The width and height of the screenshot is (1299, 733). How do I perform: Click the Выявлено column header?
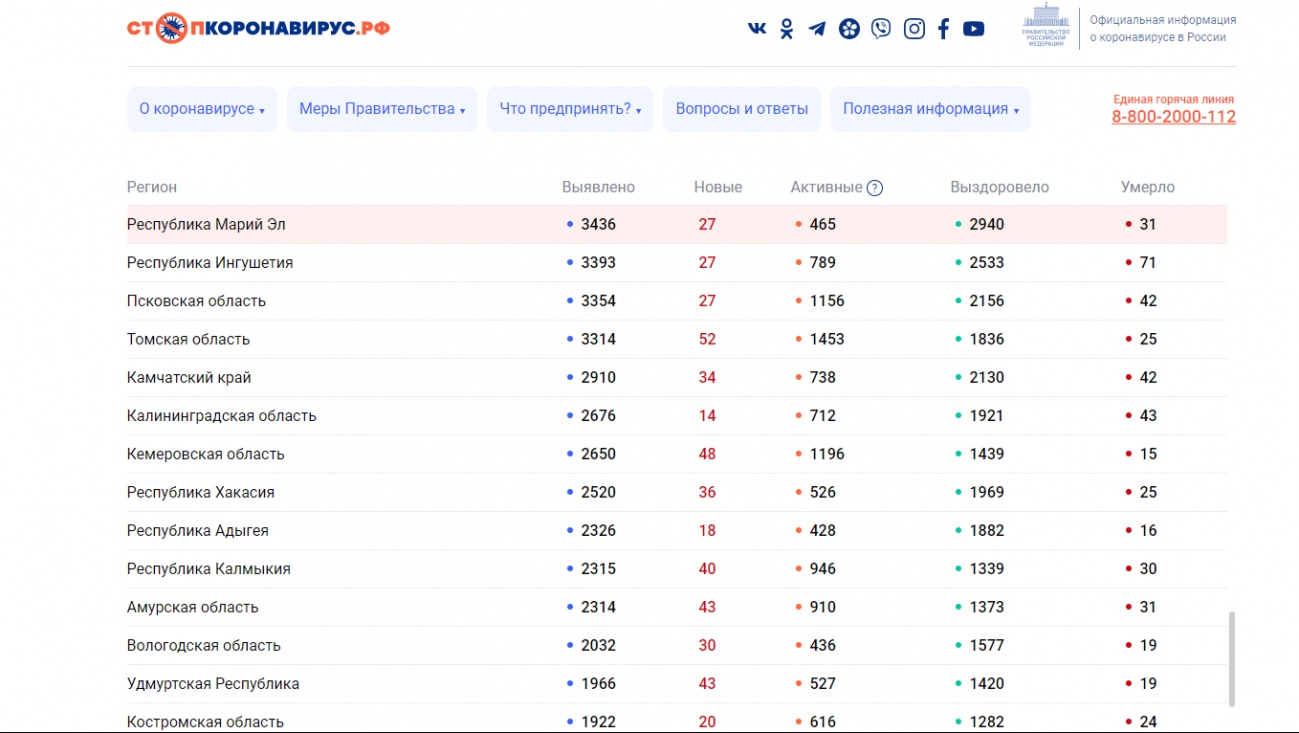pos(598,188)
